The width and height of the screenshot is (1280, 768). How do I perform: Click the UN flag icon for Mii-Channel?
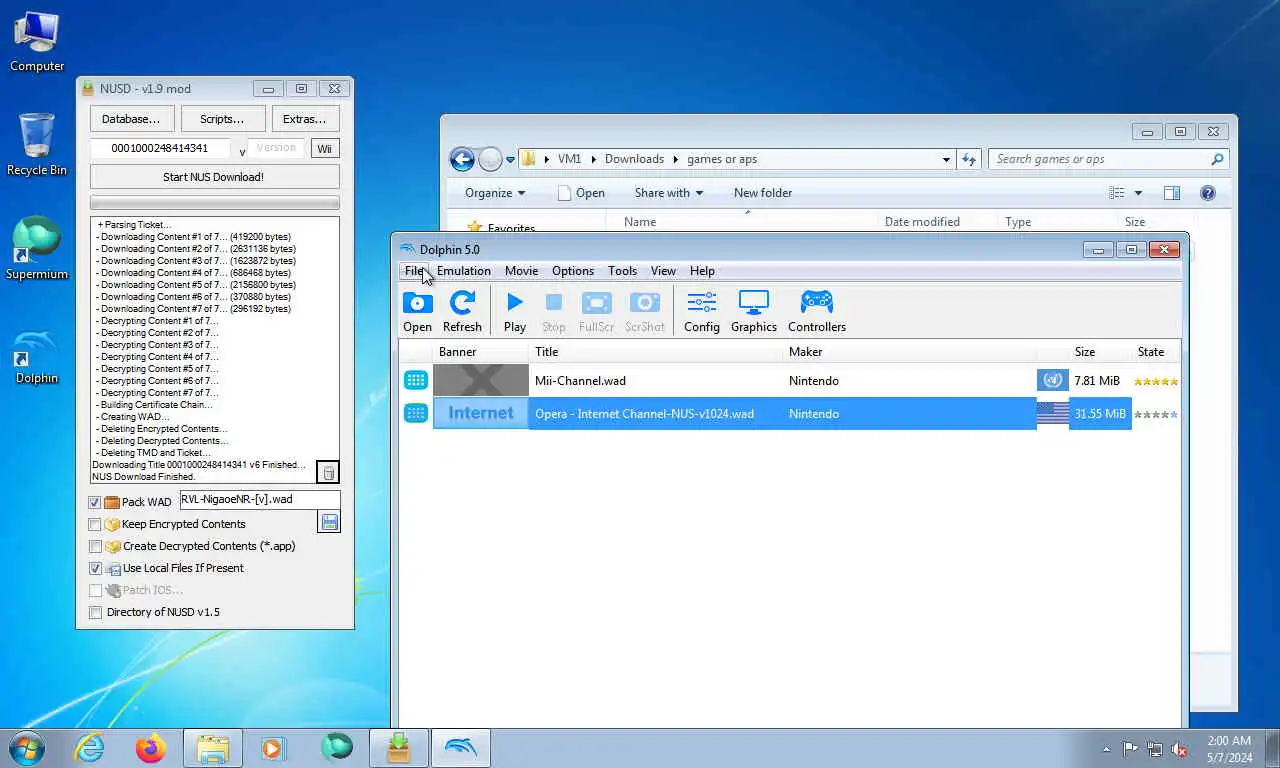pos(1052,380)
